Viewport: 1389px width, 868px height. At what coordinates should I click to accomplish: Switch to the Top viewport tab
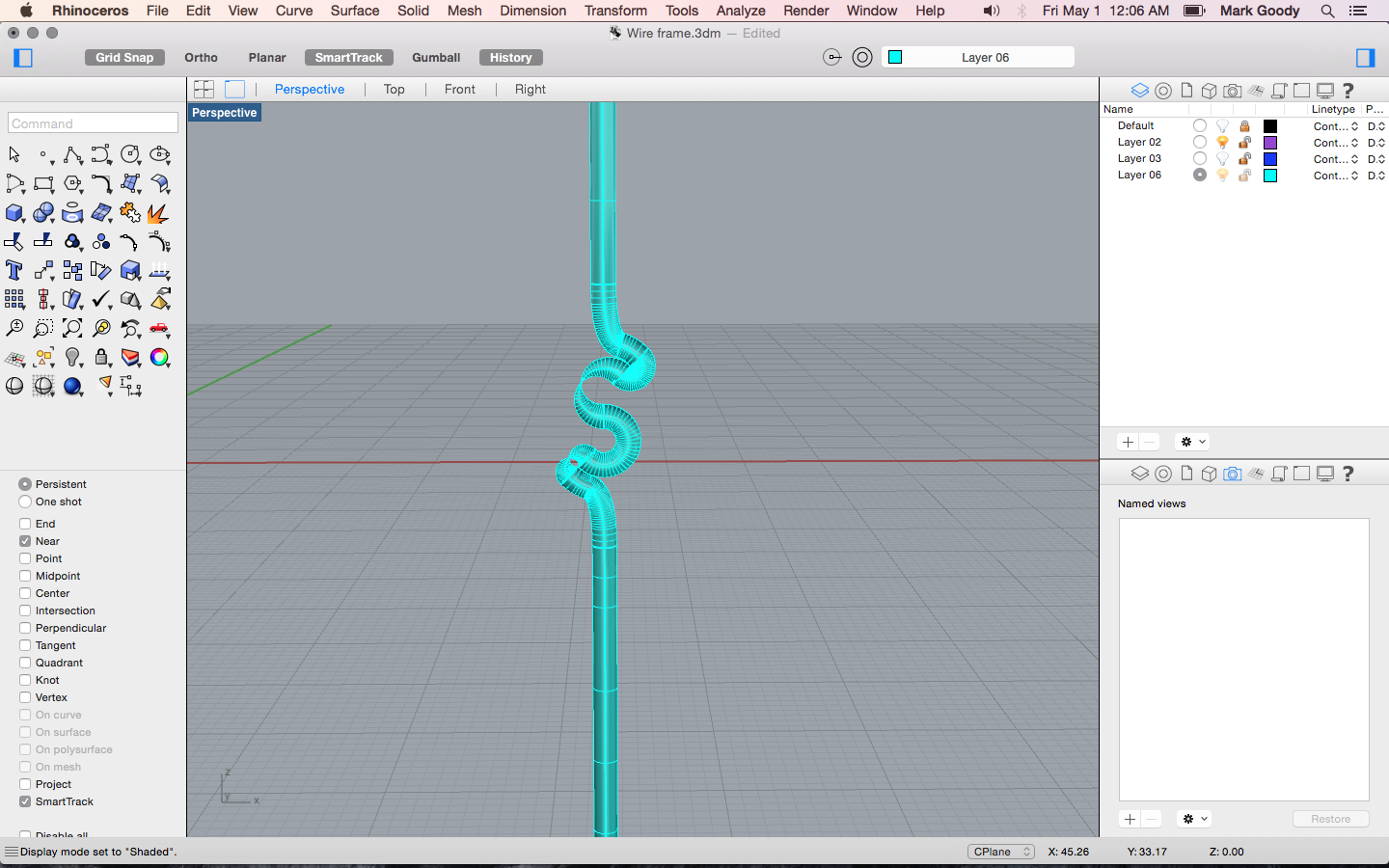coord(395,89)
